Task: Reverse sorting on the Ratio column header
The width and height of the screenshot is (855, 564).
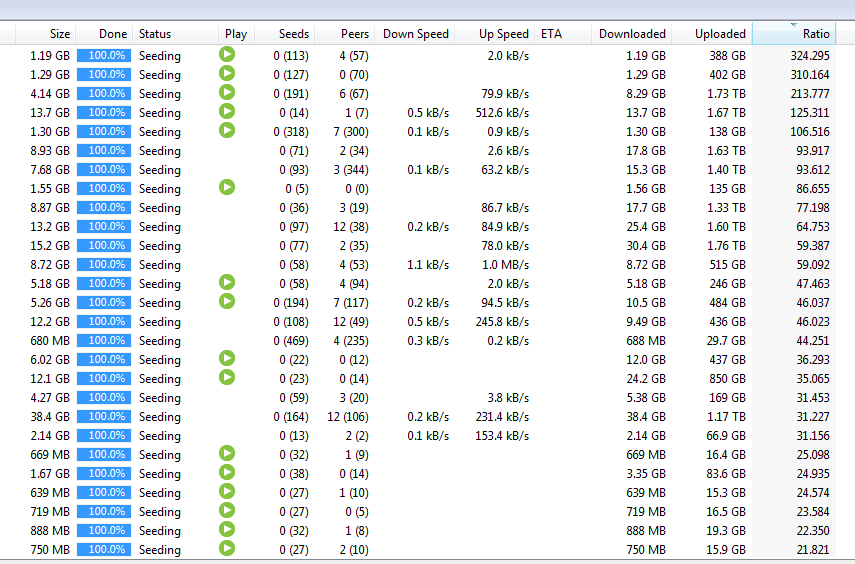Action: (794, 34)
